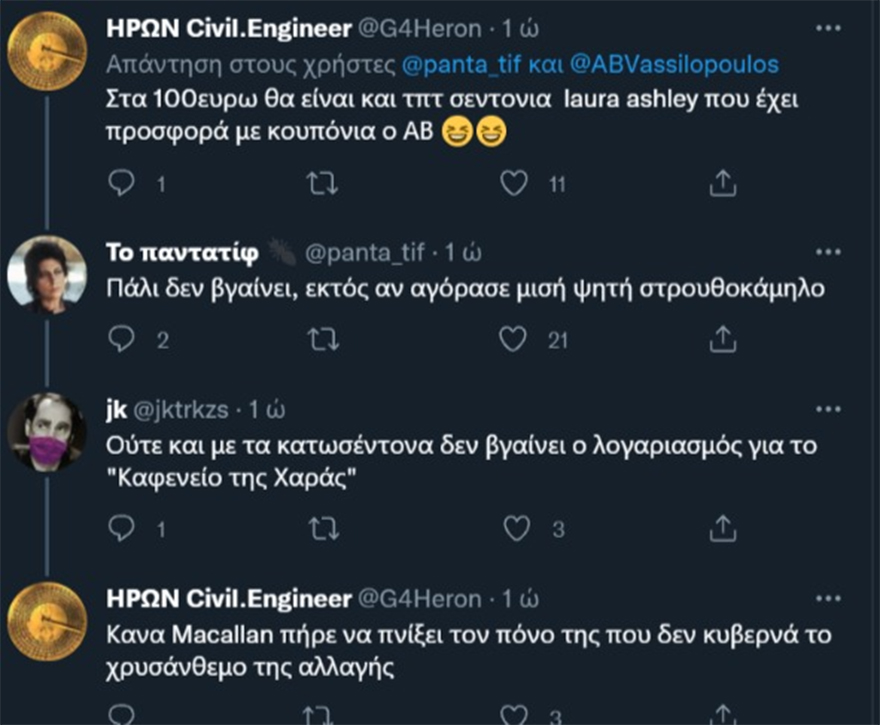The image size is (880, 725).
Task: View Το πανταtίφ's profile photo
Action: [x=46, y=275]
